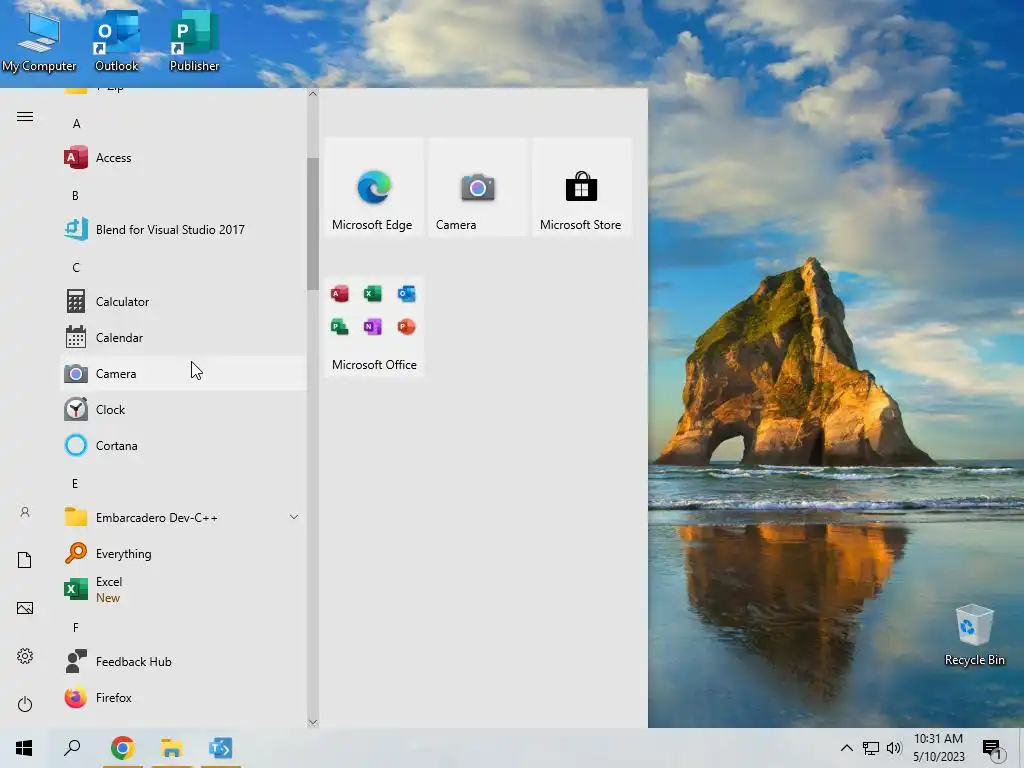Viewport: 1024px width, 768px height.
Task: Click the Access icon in Office folder
Action: click(340, 293)
